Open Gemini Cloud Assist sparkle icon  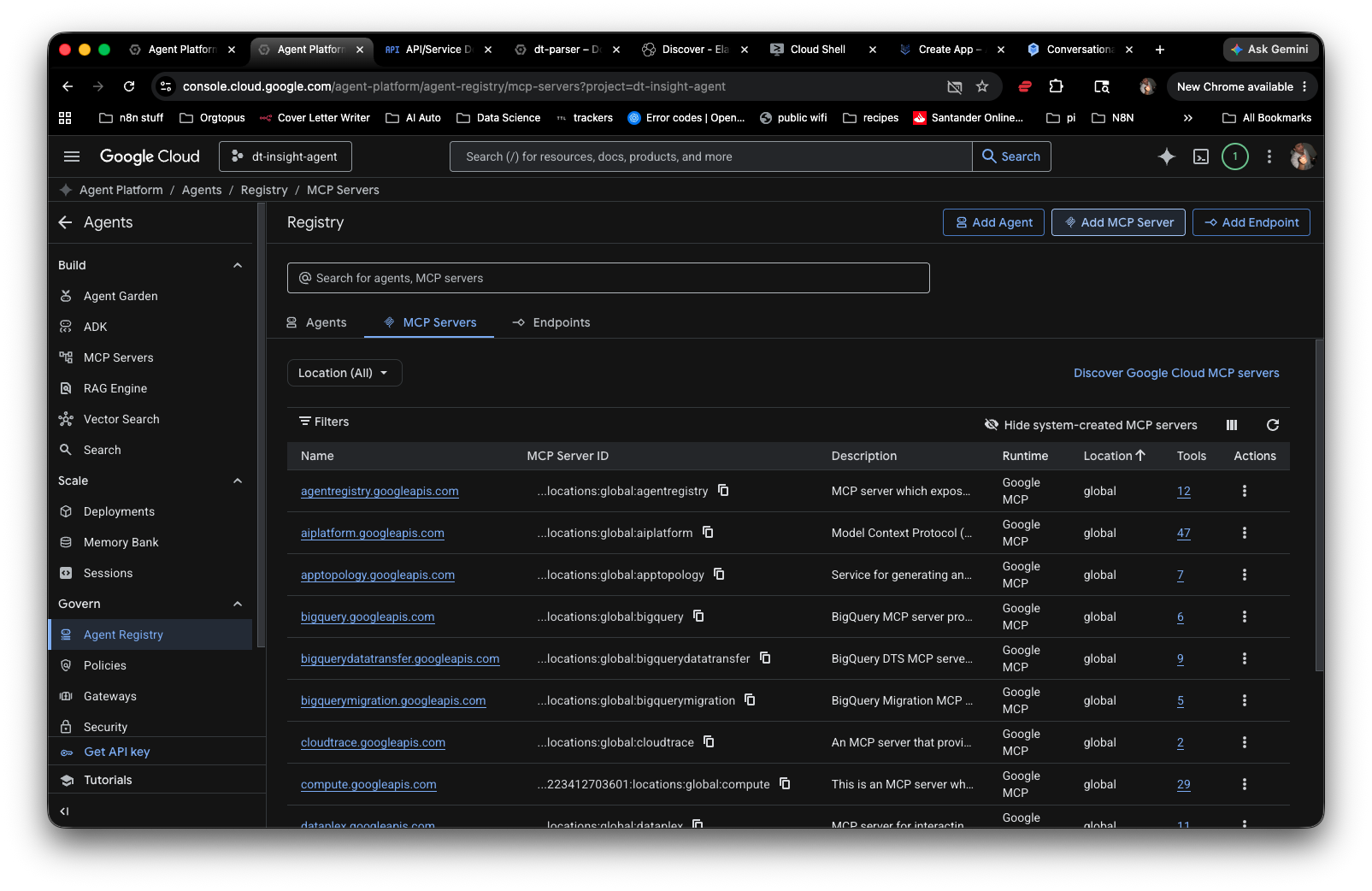(x=1166, y=156)
